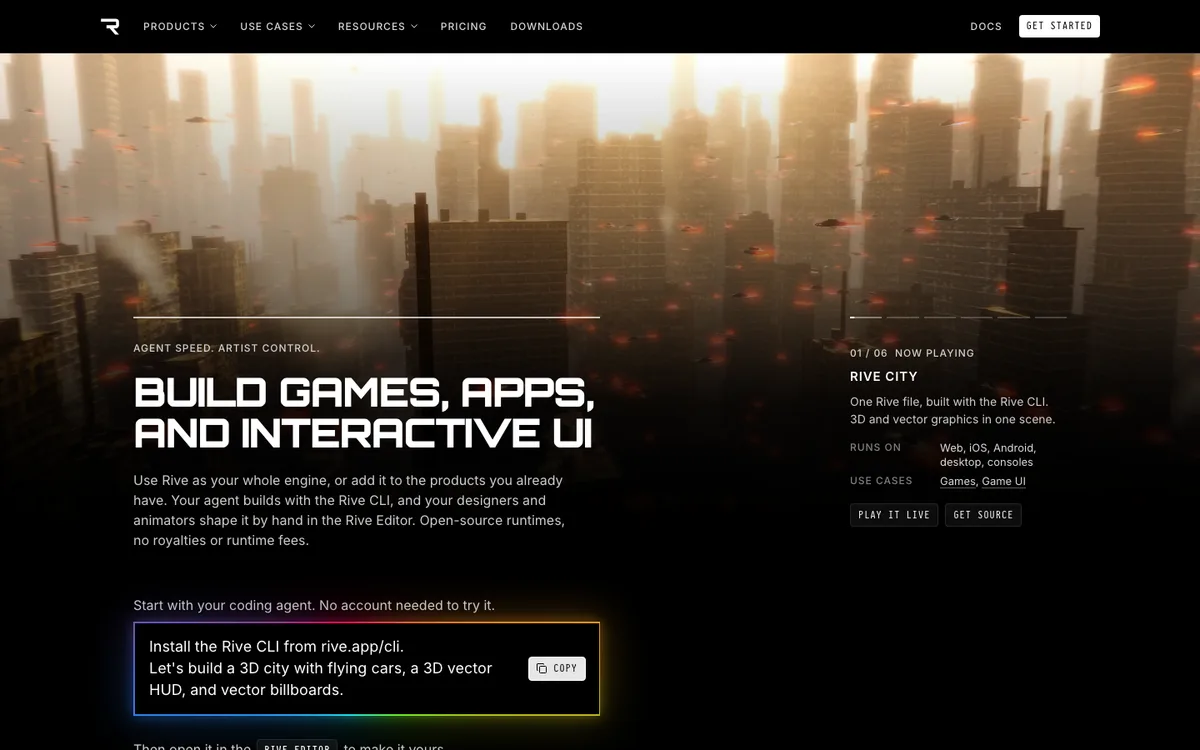The image size is (1200, 750).
Task: Click the Rive logo in the navbar
Action: (x=110, y=26)
